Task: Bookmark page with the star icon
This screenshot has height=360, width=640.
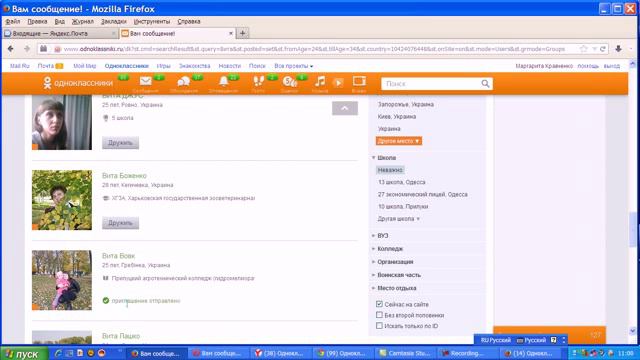Action: coord(583,49)
